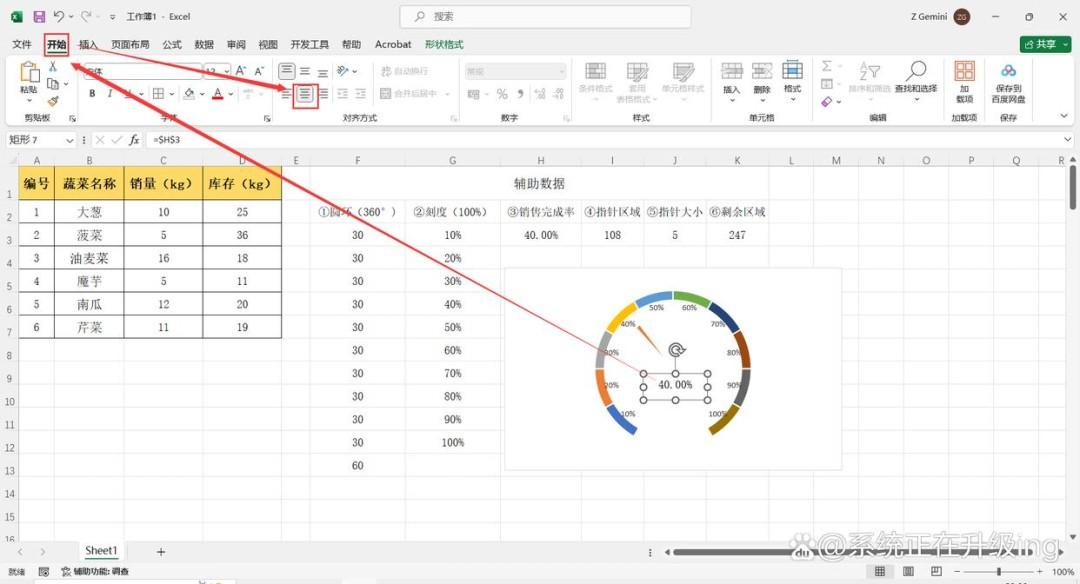Select the Sheet1 tab
Viewport: 1080px width, 584px height.
(x=101, y=551)
